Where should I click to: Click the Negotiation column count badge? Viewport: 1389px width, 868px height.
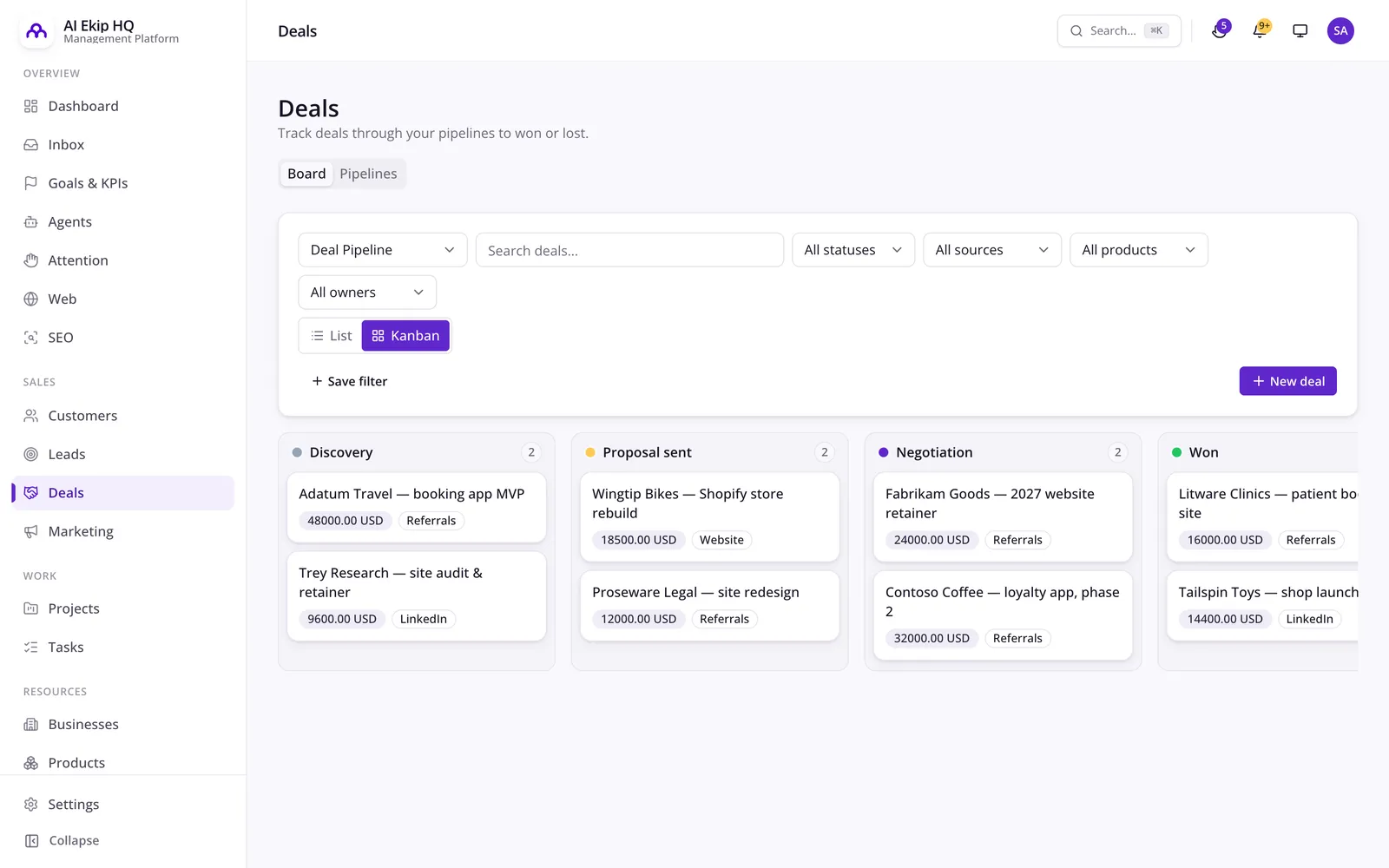1117,452
